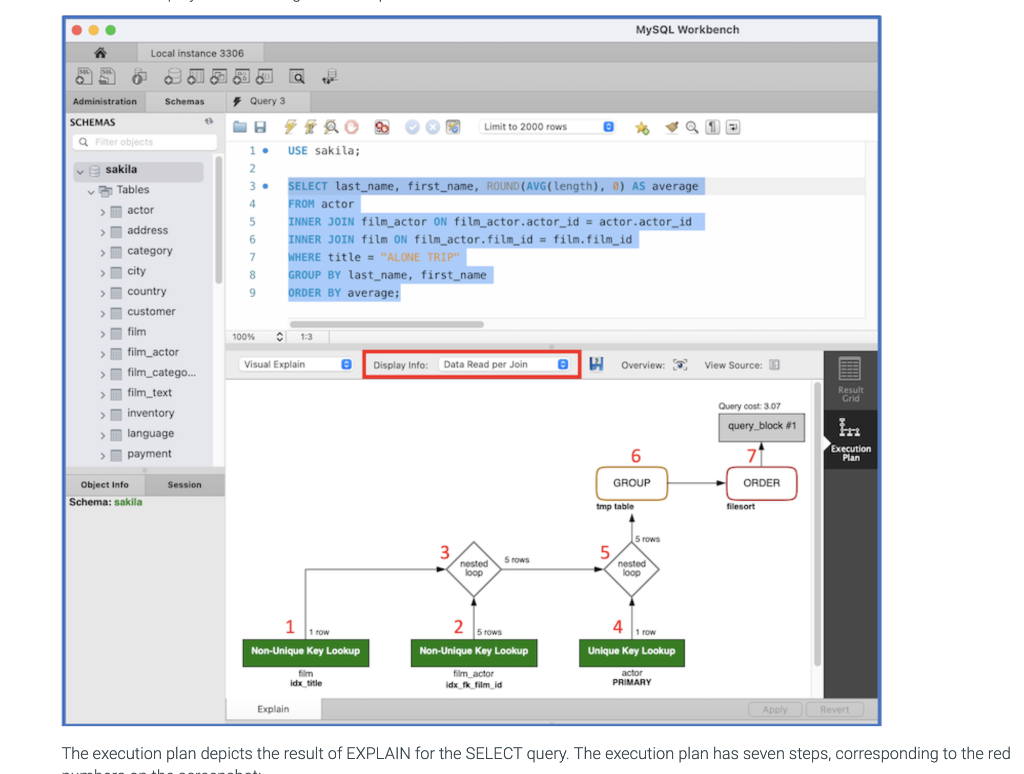1024x774 pixels.
Task: Toggle View Source for the plan
Action: coord(774,364)
